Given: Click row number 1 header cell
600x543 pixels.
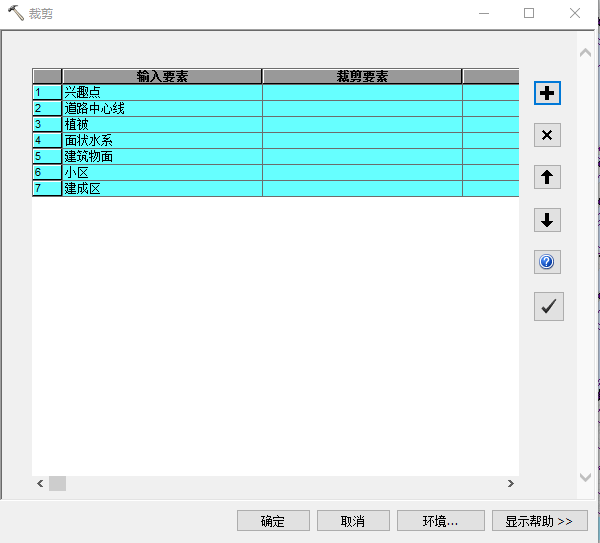Looking at the screenshot, I should click(47, 93).
